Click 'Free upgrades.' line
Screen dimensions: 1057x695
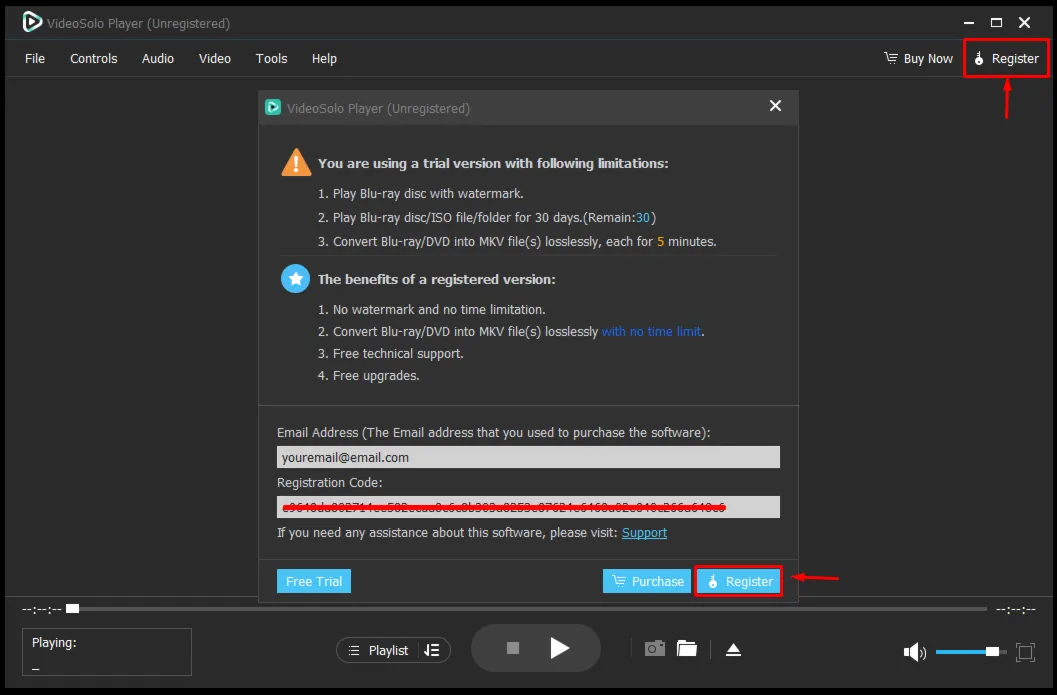[369, 375]
